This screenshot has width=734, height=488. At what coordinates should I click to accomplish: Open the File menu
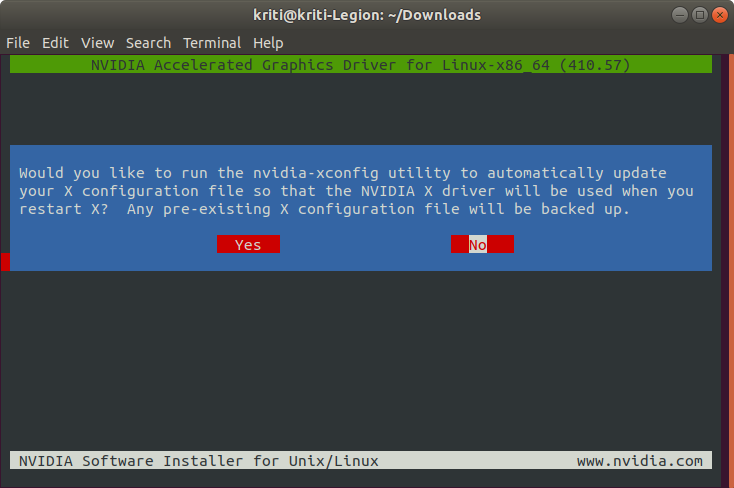18,43
